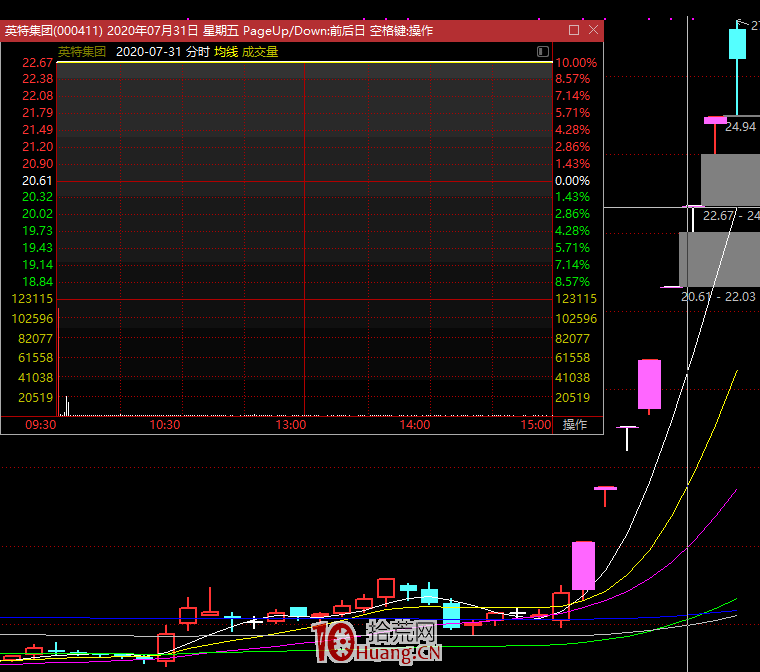Select the large magenta candlestick near the crosshair

click(x=650, y=385)
